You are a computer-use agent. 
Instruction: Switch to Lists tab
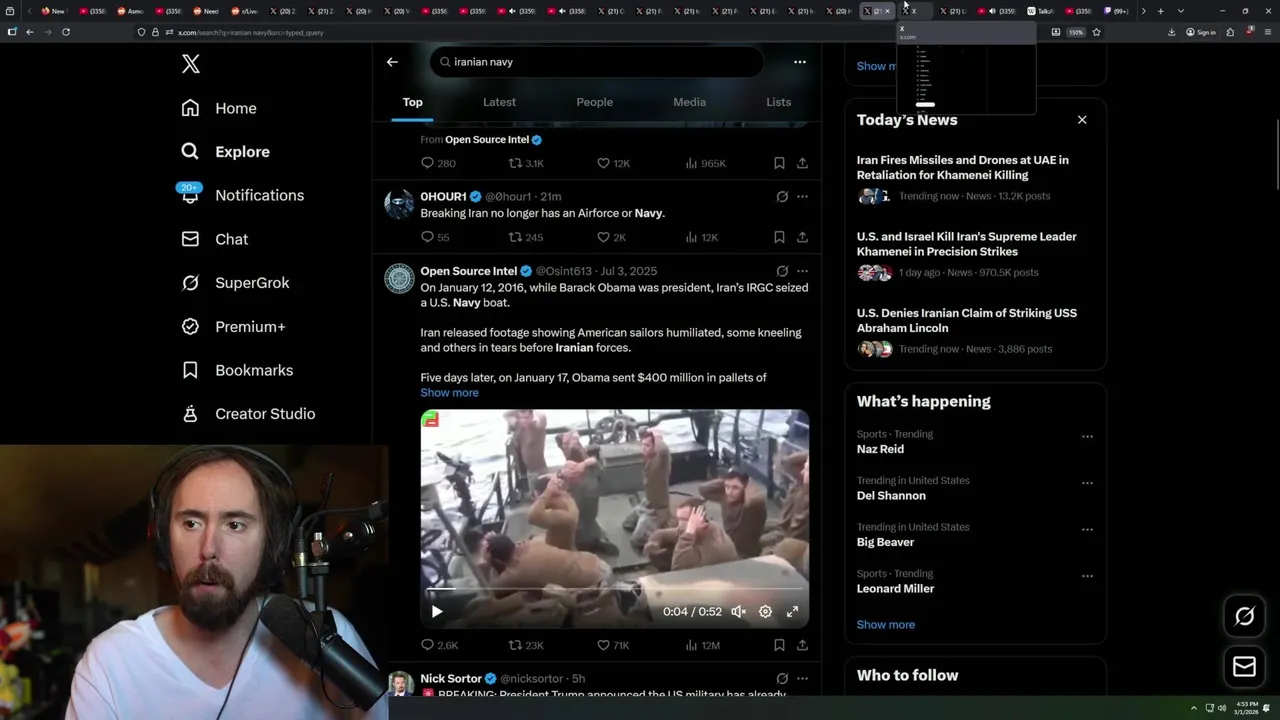tap(778, 102)
